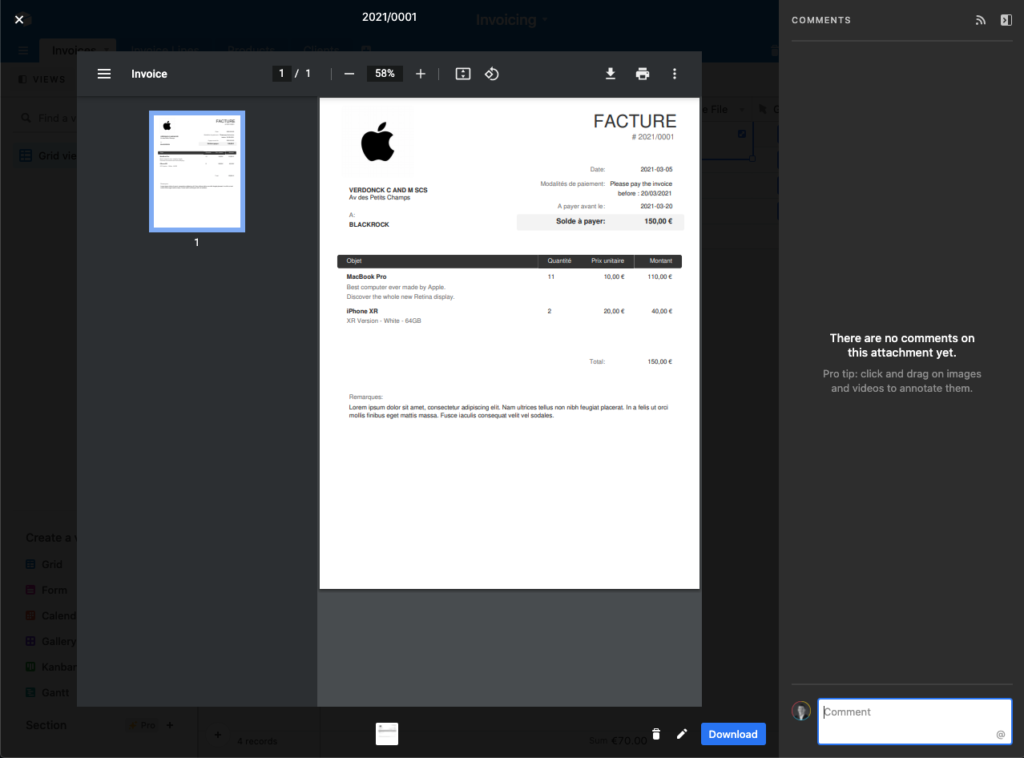Click the '40,00 €' amount
Screen dimensions: 1024x758
(x=662, y=311)
